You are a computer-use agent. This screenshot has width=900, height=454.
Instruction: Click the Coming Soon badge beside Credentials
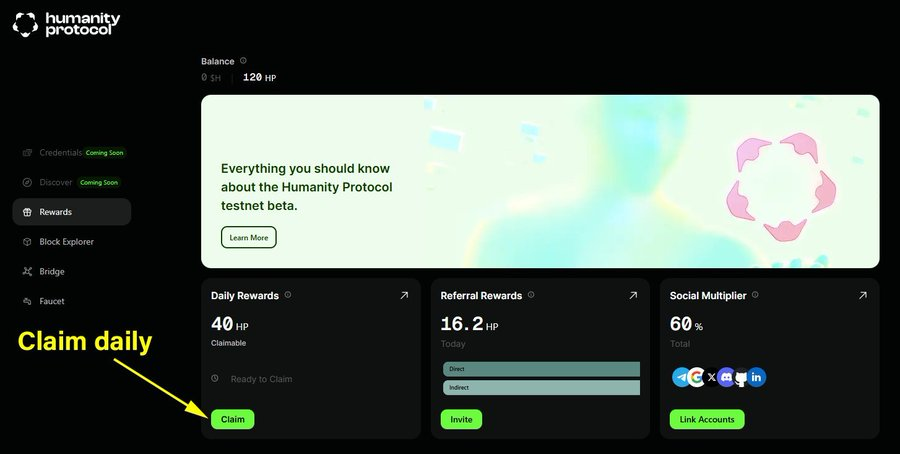click(x=104, y=153)
